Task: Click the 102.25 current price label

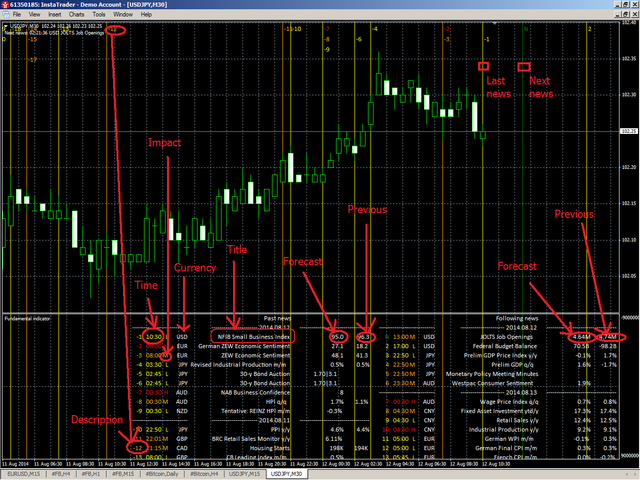Action: 629,131
